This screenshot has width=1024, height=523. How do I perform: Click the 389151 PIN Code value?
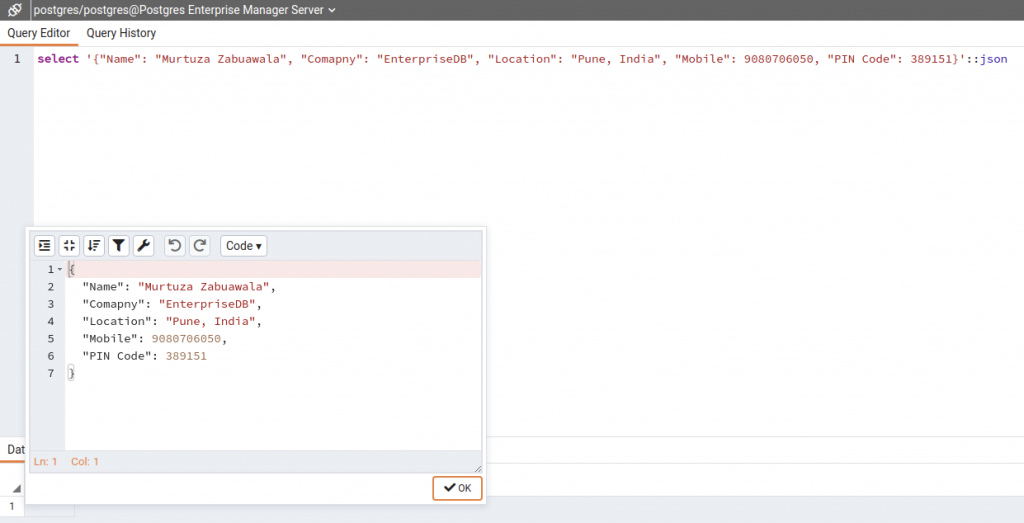click(x=186, y=355)
